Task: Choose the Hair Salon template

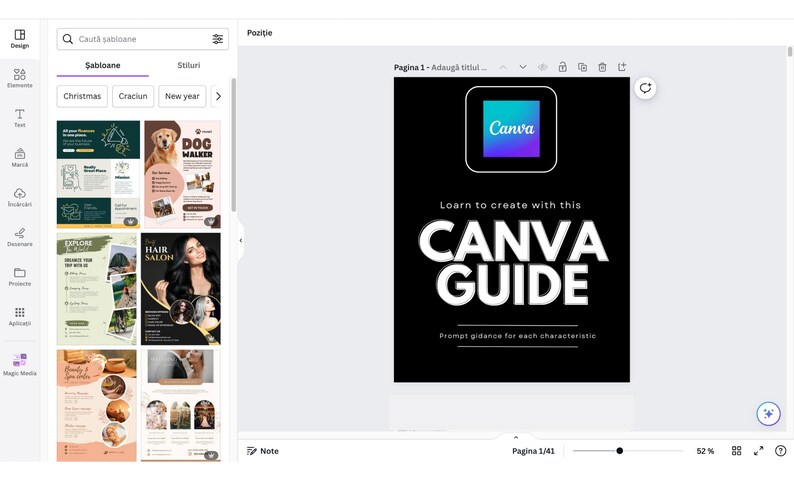Action: pos(181,289)
